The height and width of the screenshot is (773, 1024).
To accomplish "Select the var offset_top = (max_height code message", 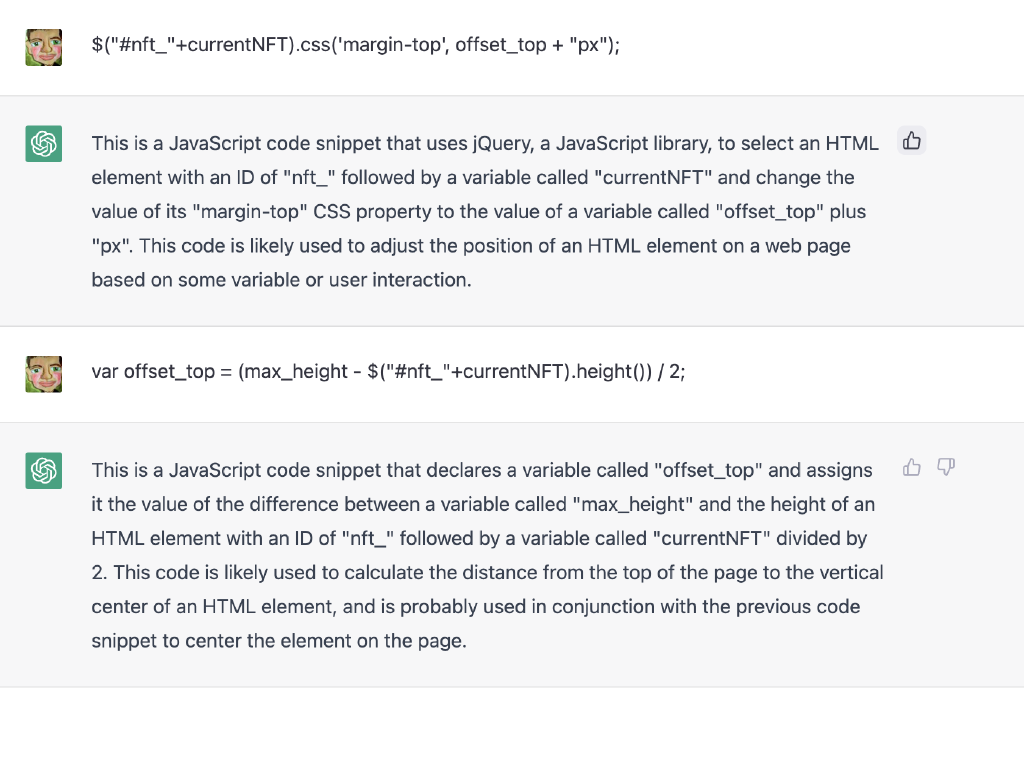I will 388,371.
